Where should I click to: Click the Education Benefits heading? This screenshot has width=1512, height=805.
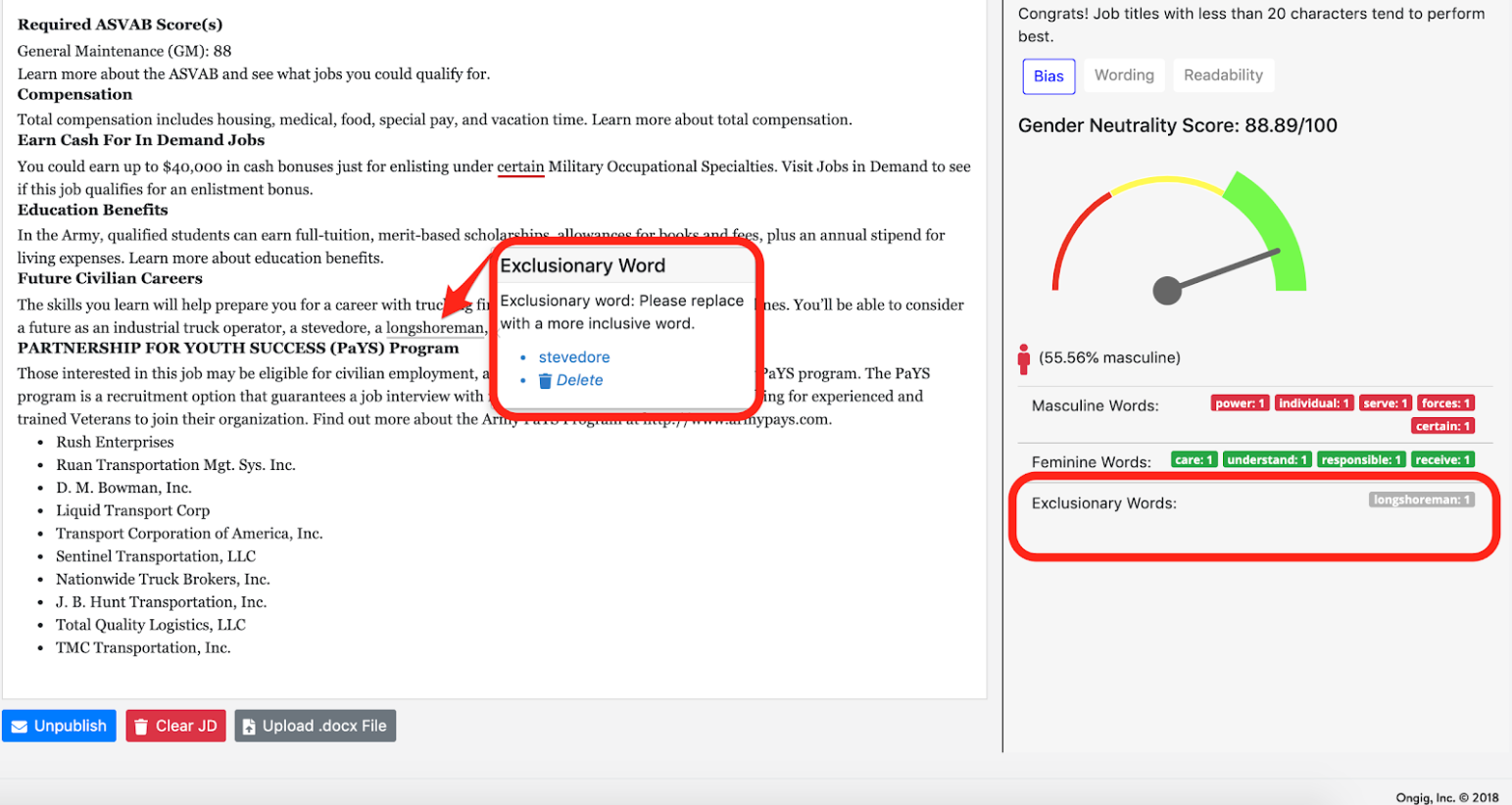[92, 210]
